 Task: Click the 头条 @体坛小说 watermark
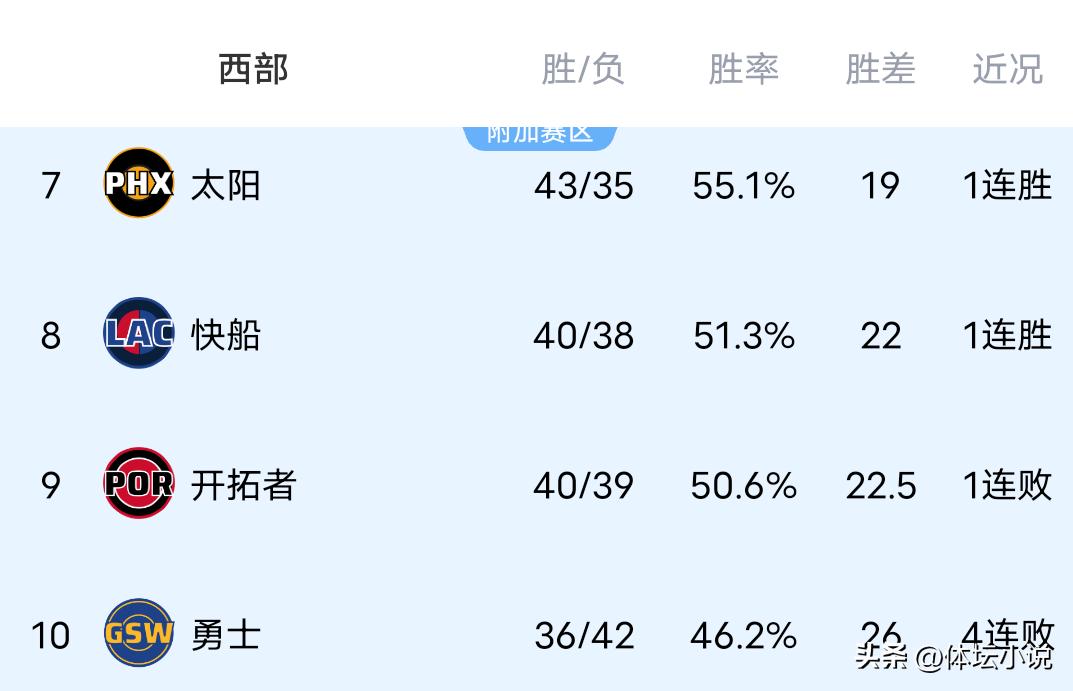(x=953, y=657)
